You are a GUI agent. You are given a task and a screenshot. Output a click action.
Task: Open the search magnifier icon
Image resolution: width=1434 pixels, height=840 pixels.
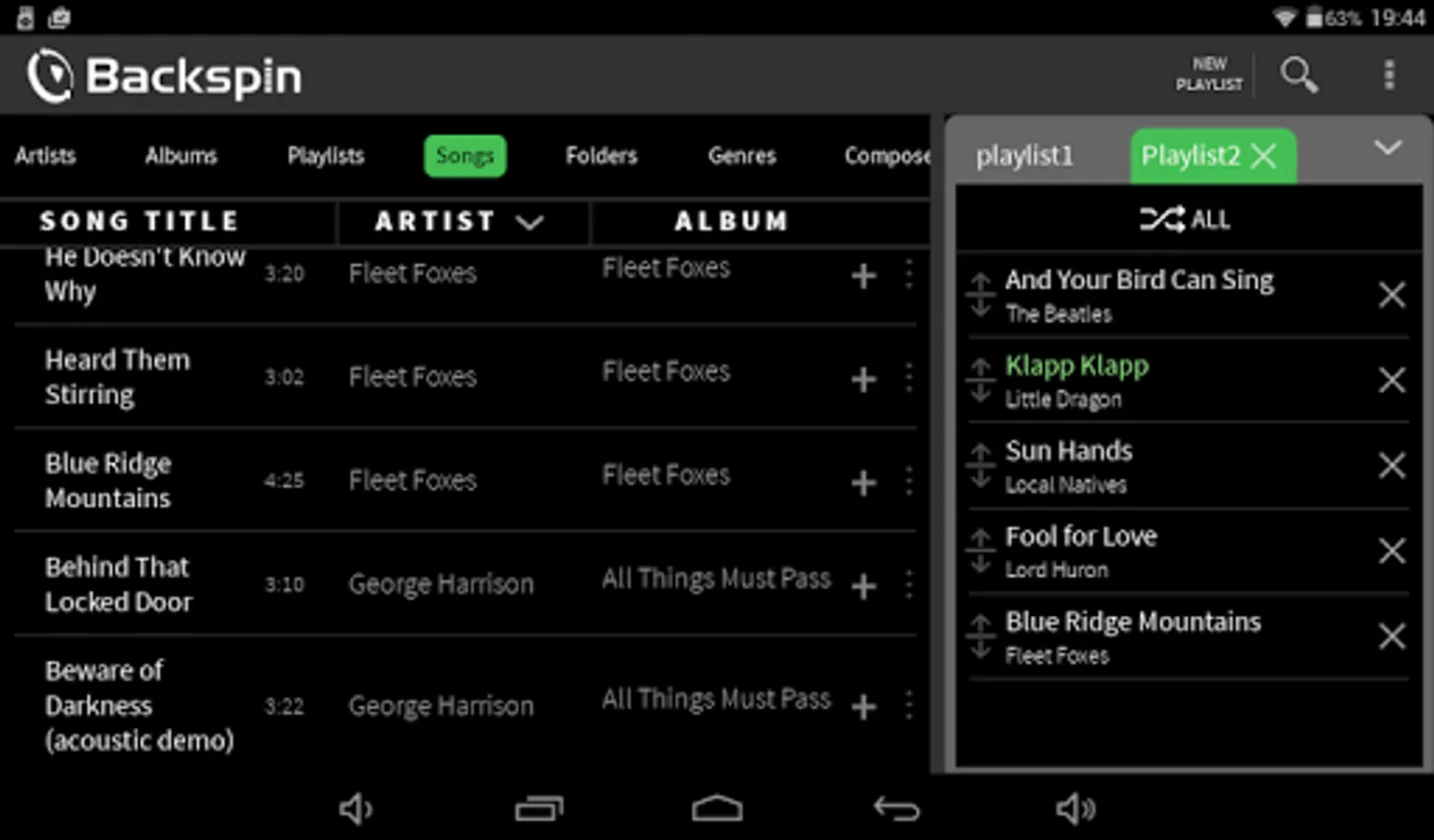click(1299, 75)
